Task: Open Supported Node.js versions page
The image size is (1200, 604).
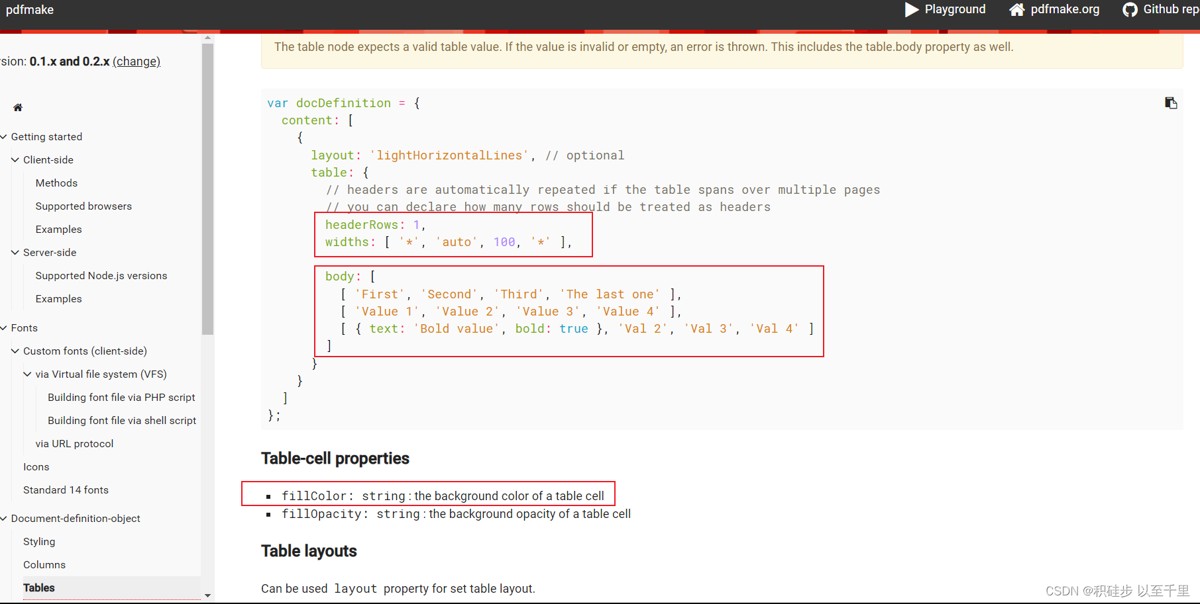Action: point(101,276)
